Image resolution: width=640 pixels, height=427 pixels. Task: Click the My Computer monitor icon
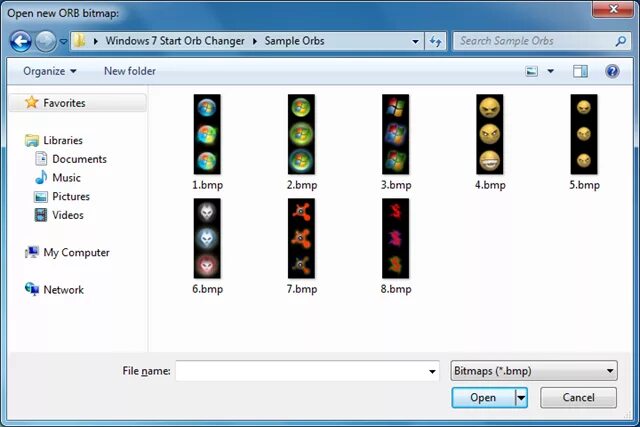[32, 252]
